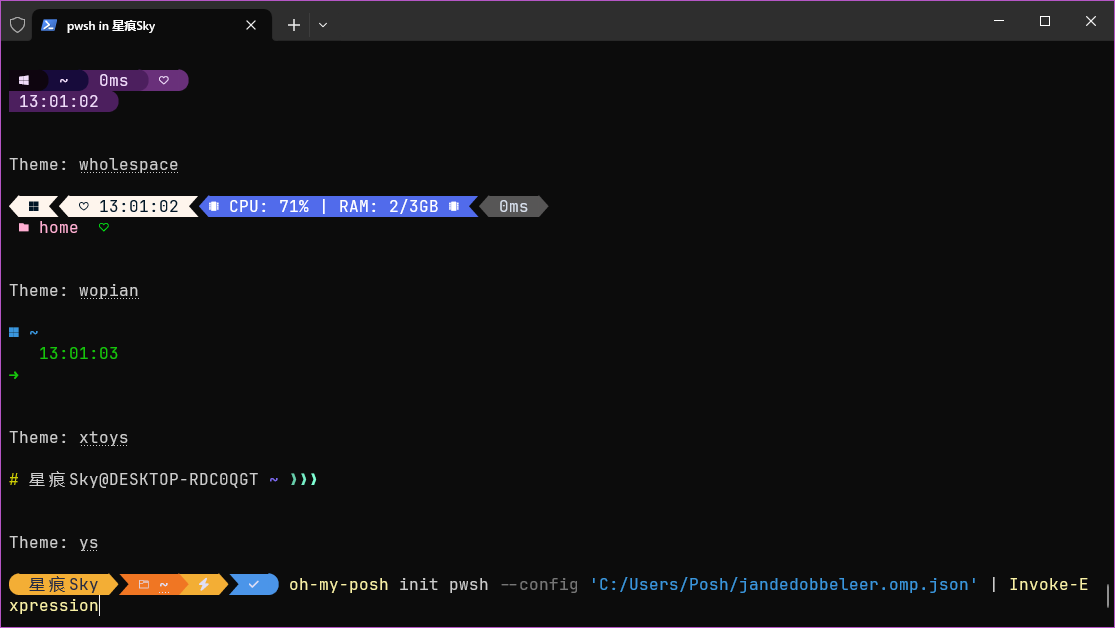Viewport: 1115px width, 628px height.
Task: Click the green heart icon after 'home'
Action: click(x=104, y=228)
